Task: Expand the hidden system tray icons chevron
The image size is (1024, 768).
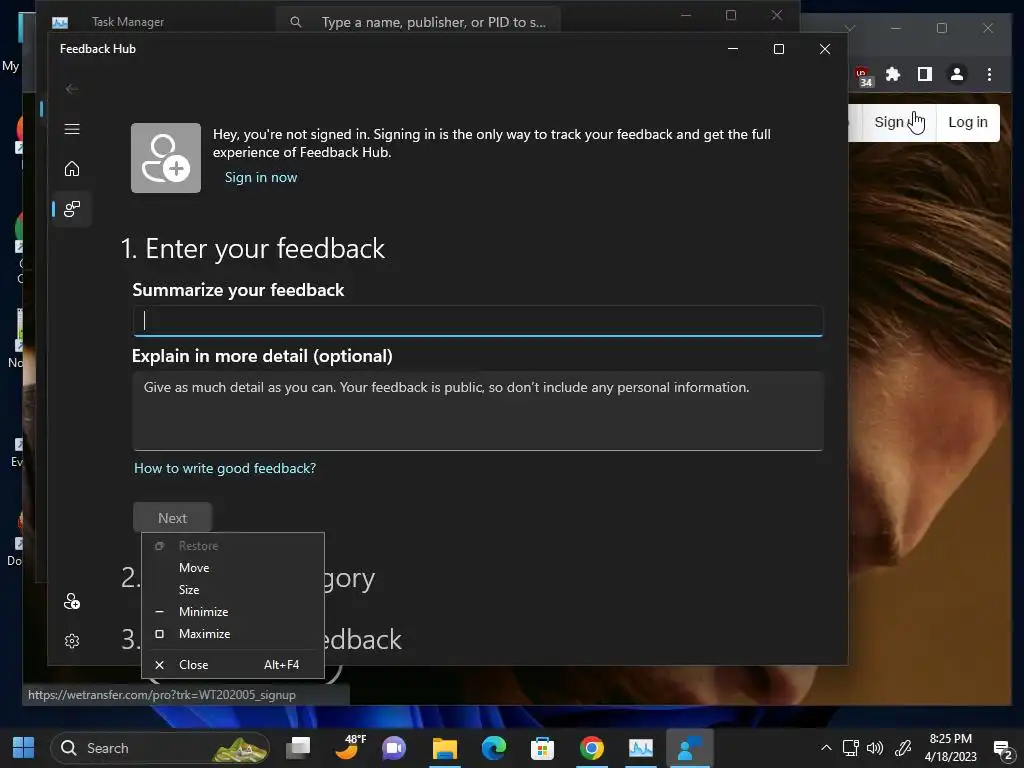Action: (x=826, y=748)
